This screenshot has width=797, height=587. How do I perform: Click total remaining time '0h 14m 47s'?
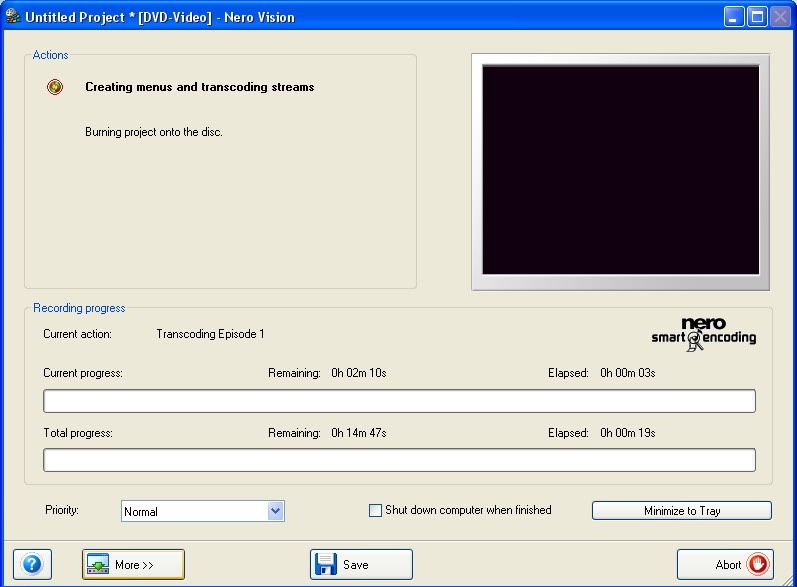pyautogui.click(x=359, y=433)
